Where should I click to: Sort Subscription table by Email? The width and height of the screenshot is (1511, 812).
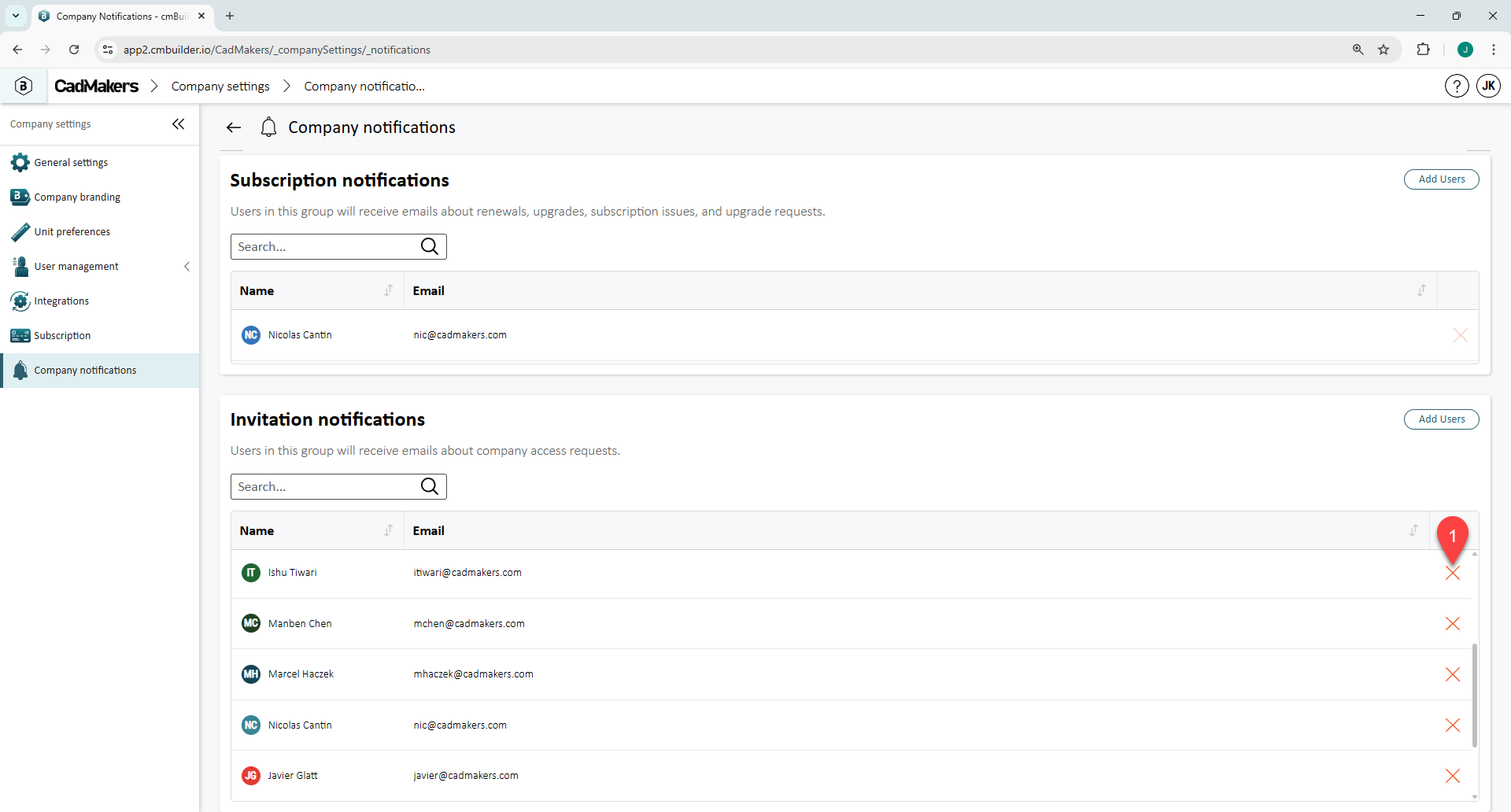(x=1421, y=290)
